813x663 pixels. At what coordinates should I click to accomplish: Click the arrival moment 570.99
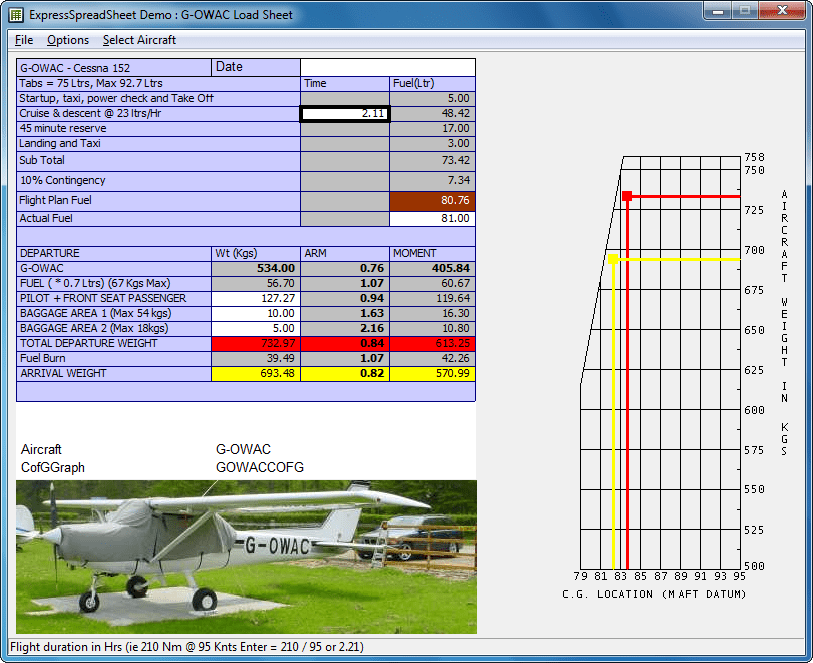pos(432,374)
